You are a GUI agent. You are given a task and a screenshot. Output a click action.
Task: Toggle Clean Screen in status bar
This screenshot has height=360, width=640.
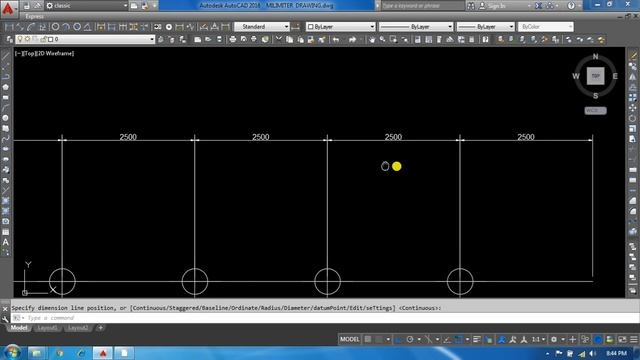point(622,339)
